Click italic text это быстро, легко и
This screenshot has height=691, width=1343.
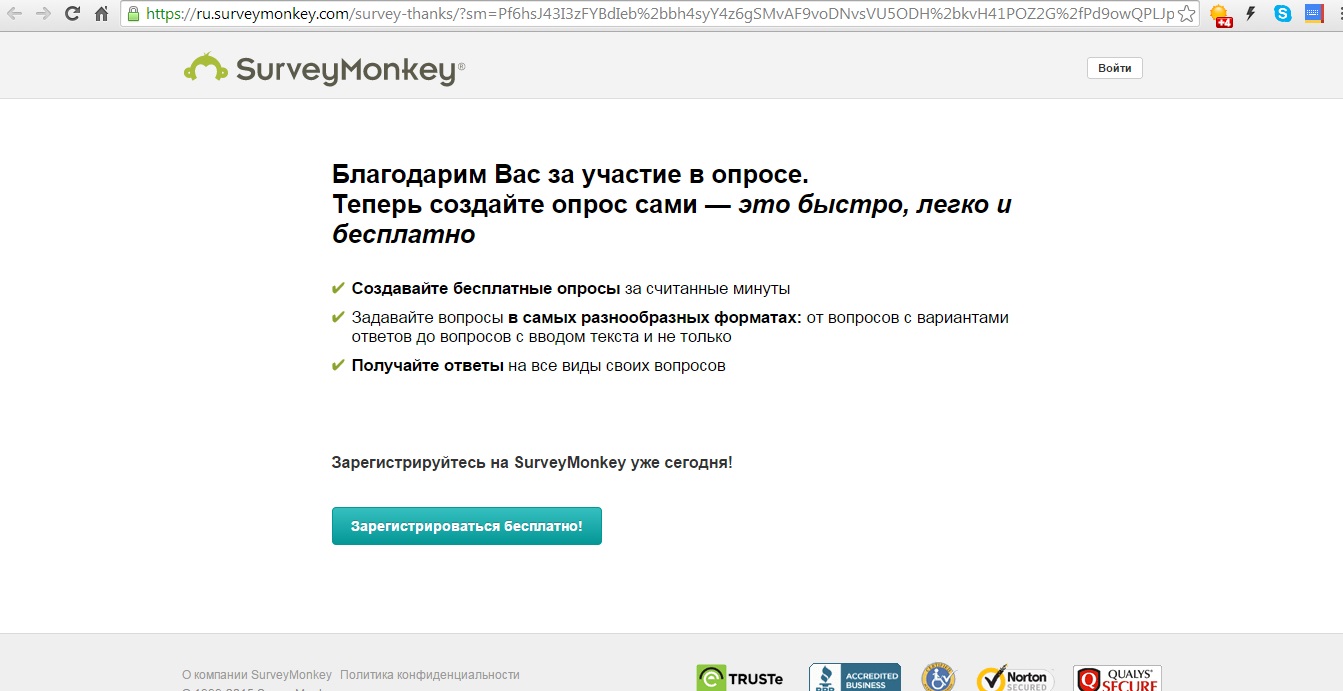click(x=875, y=205)
